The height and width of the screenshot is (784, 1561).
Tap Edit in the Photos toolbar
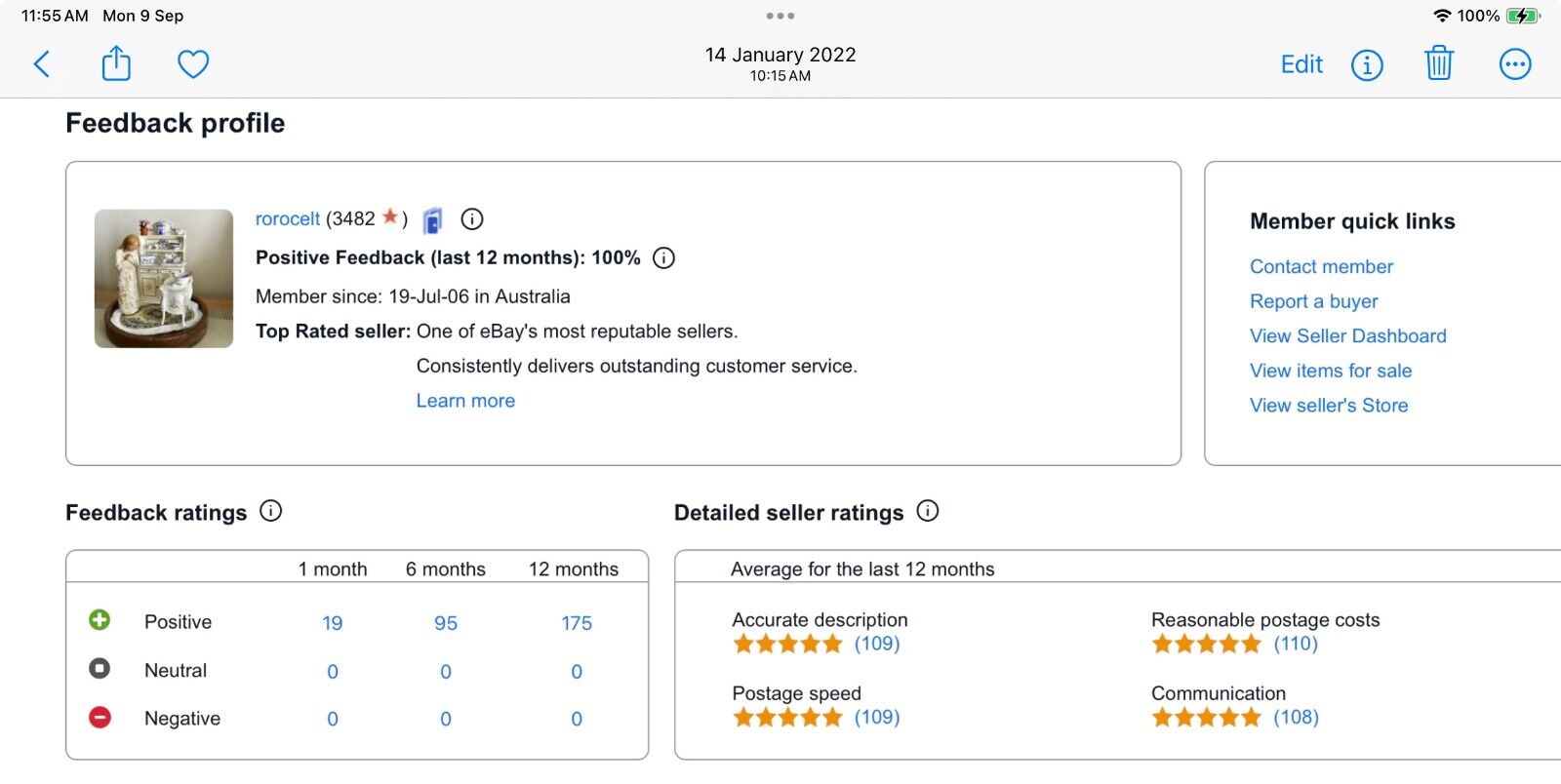1301,64
